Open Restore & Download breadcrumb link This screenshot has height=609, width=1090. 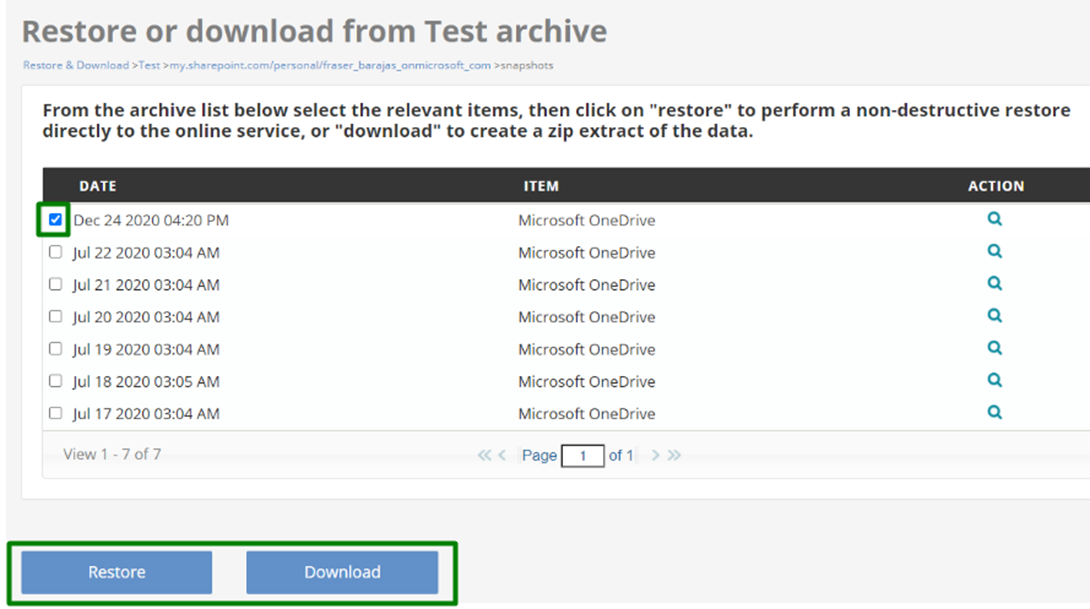coord(76,65)
